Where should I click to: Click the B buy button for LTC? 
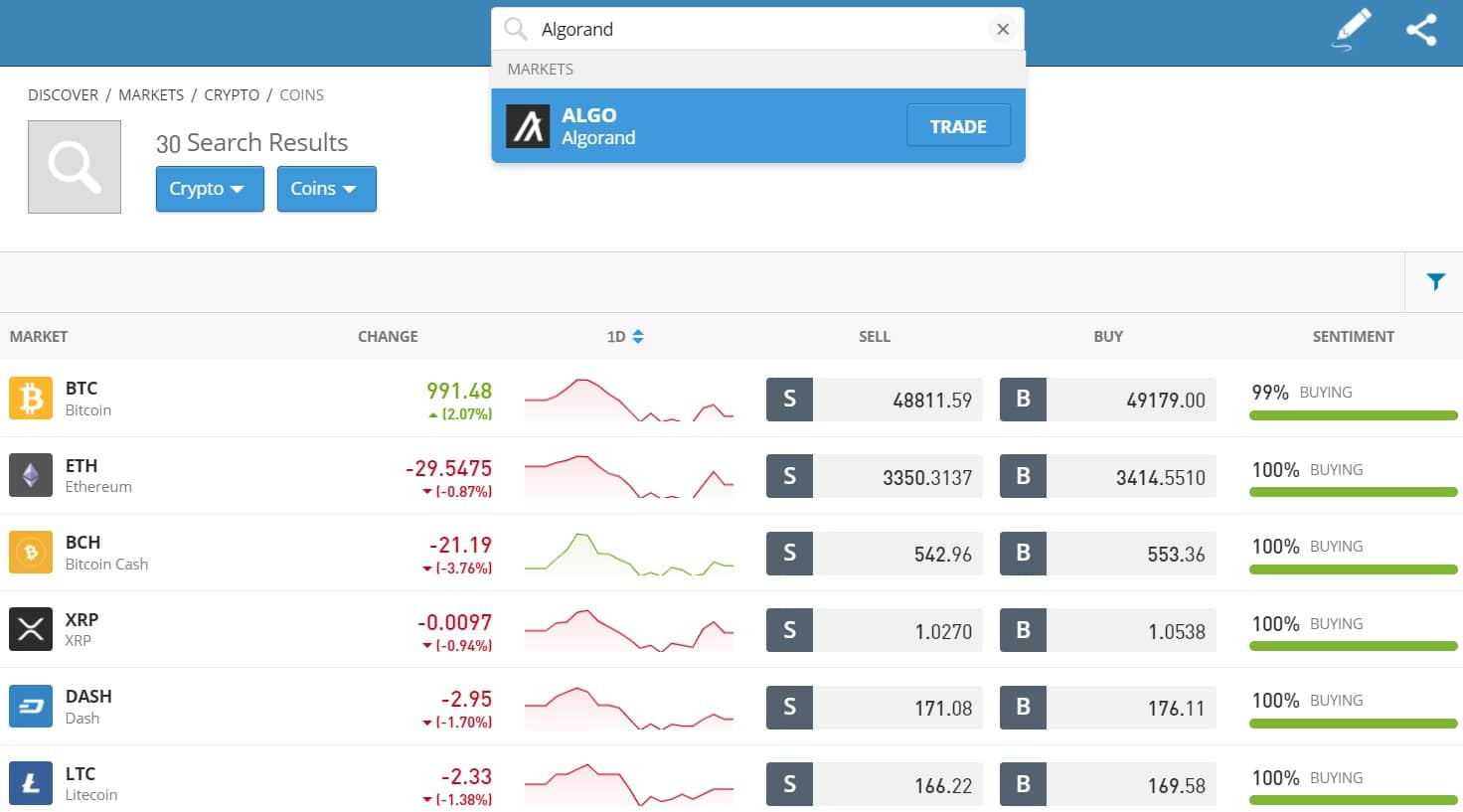tap(1023, 784)
